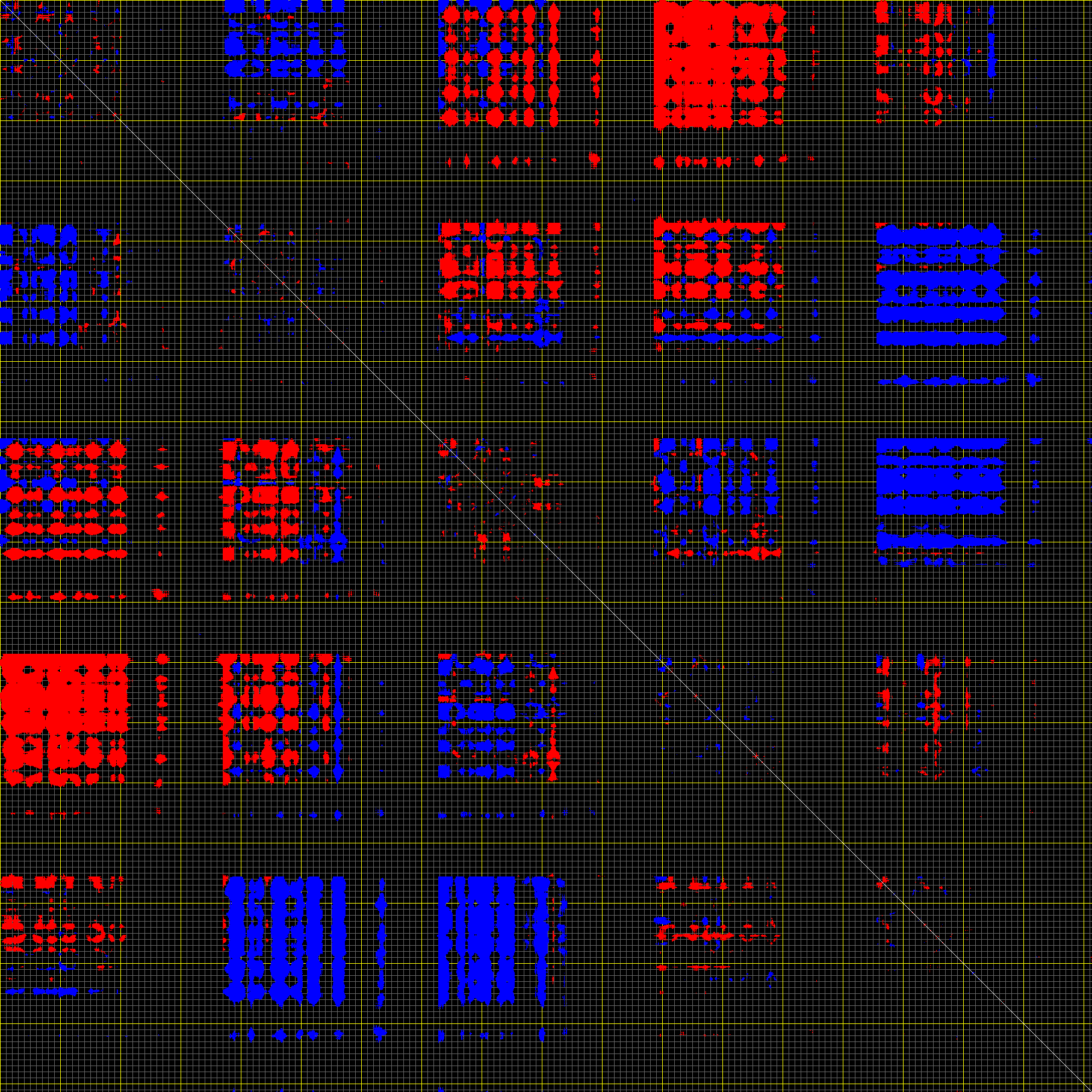The width and height of the screenshot is (1092, 1092).
Task: Click the red blob block in third row, first column
Action: point(63,500)
